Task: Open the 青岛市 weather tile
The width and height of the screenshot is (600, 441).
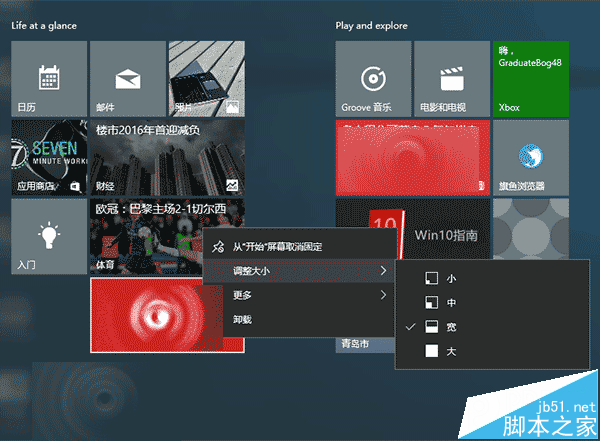Action: (365, 345)
